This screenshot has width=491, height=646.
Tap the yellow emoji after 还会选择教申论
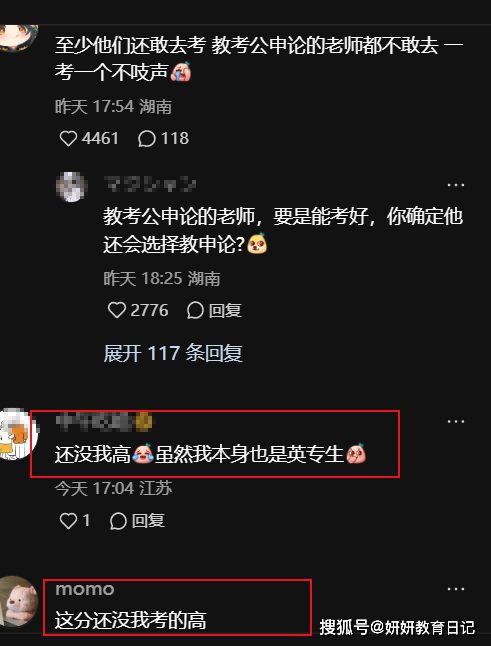click(257, 244)
